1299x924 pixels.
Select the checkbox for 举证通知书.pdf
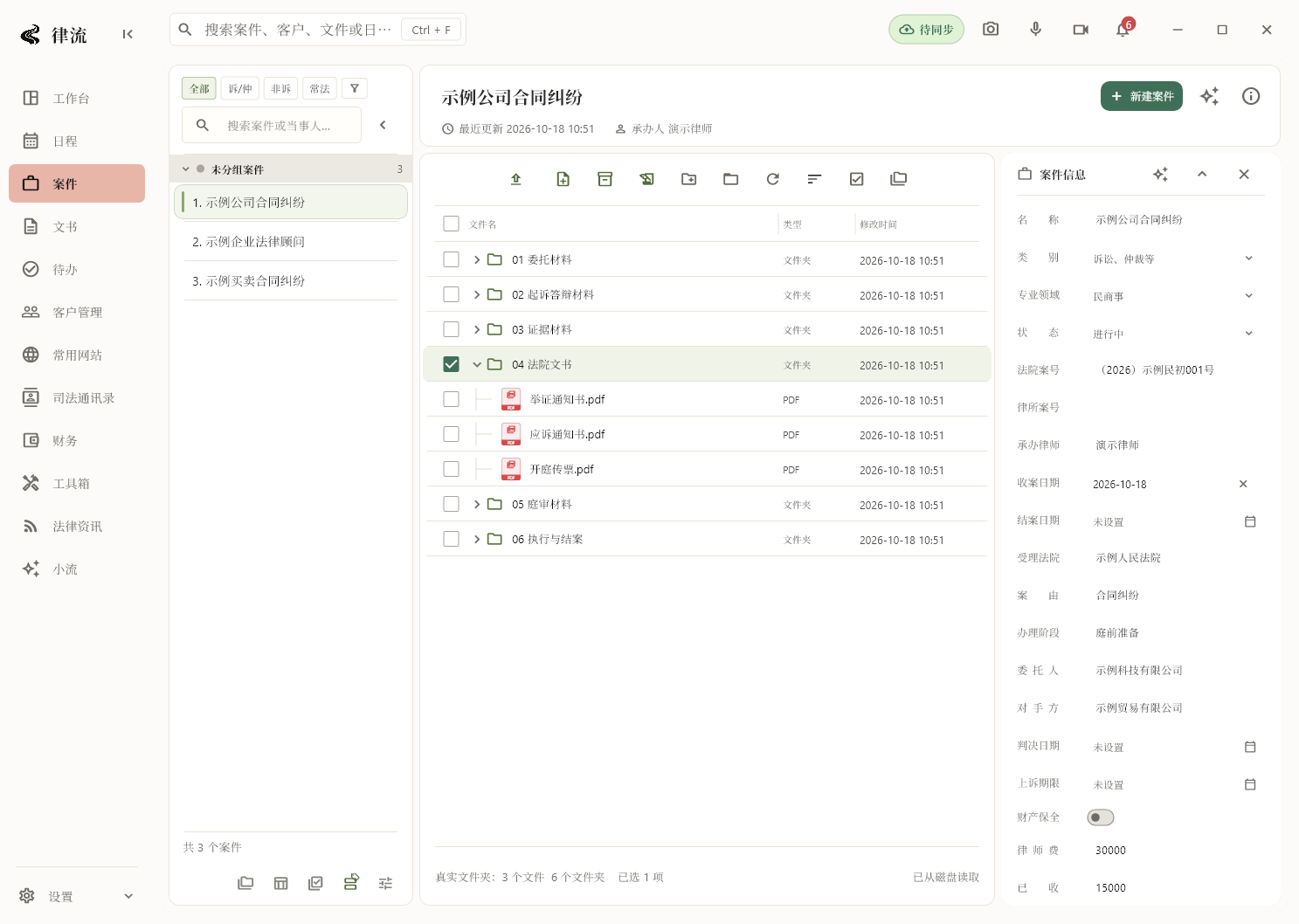(451, 399)
